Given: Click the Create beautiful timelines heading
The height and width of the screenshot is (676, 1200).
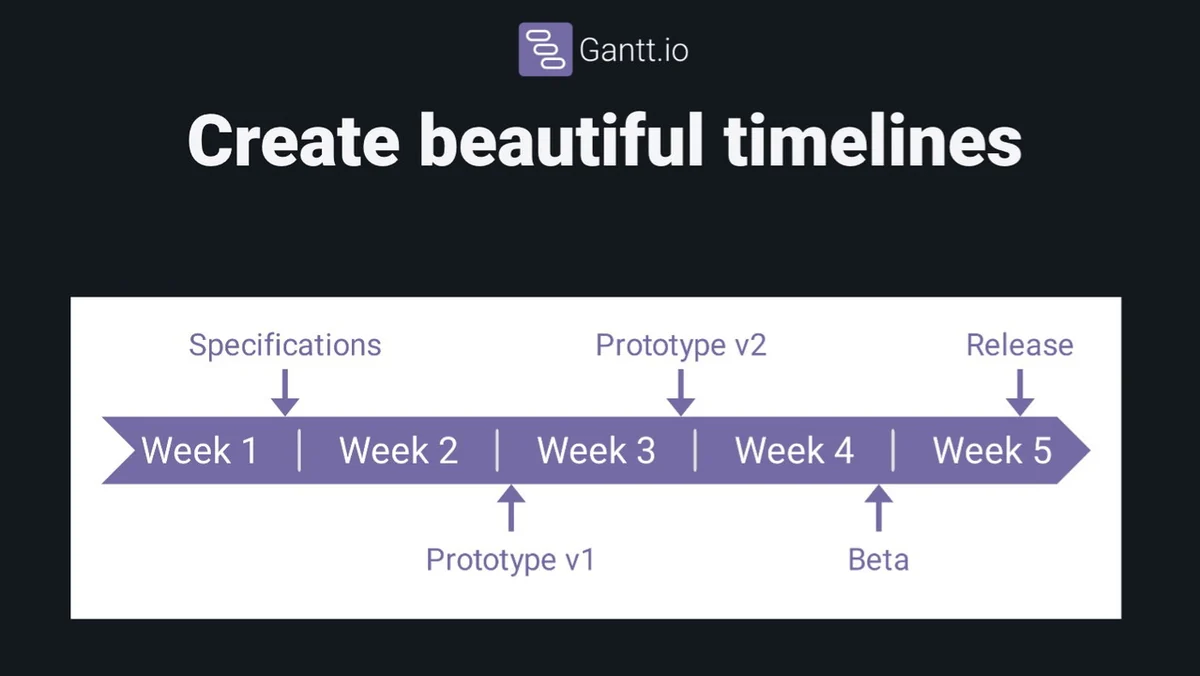Looking at the screenshot, I should 604,141.
